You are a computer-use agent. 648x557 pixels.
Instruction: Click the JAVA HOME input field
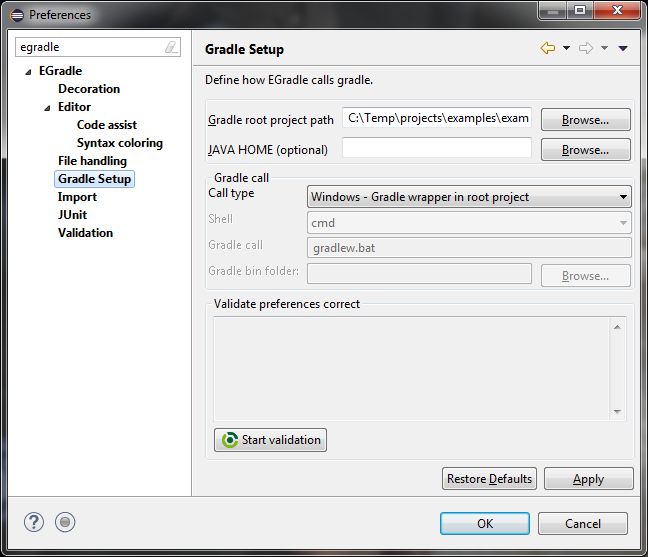[x=437, y=148]
